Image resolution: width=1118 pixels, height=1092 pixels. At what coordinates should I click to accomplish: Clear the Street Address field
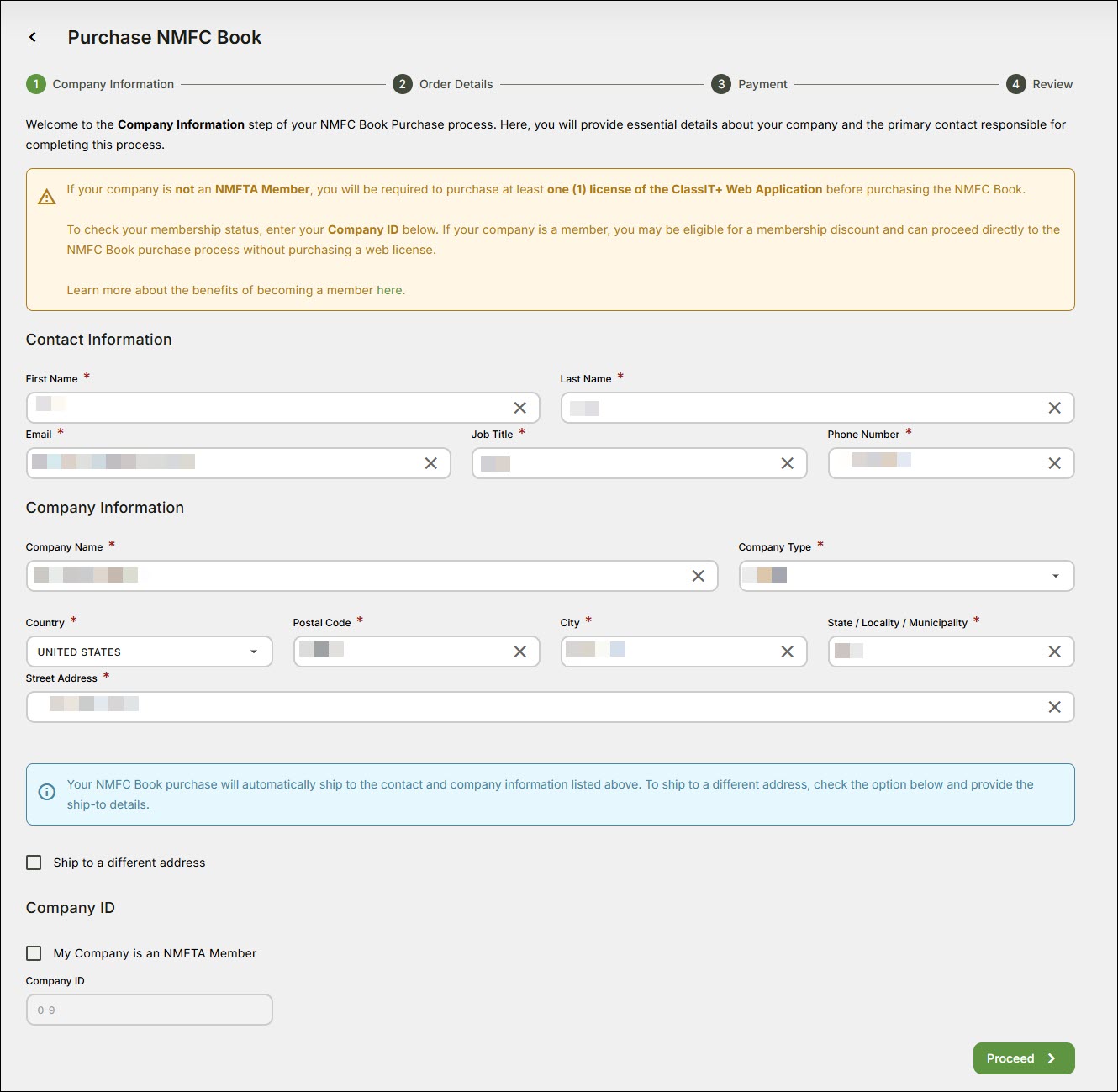pyautogui.click(x=1054, y=707)
